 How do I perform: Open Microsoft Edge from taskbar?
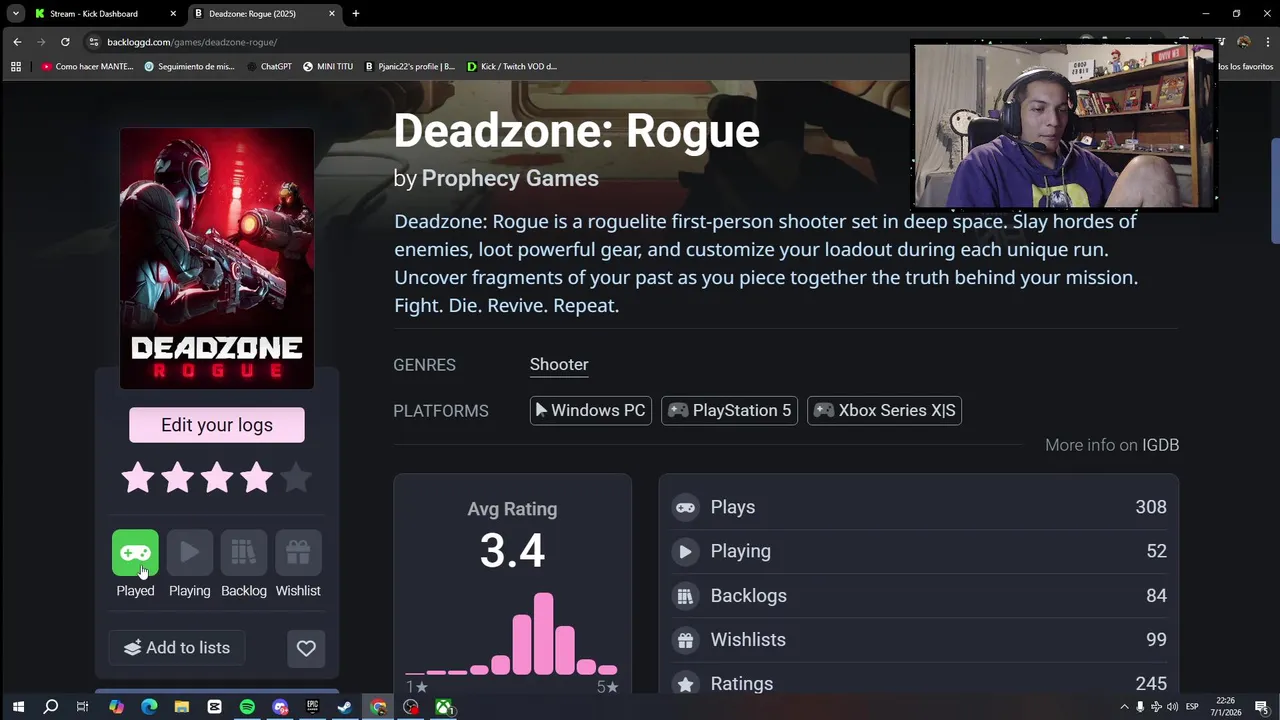pyautogui.click(x=149, y=707)
